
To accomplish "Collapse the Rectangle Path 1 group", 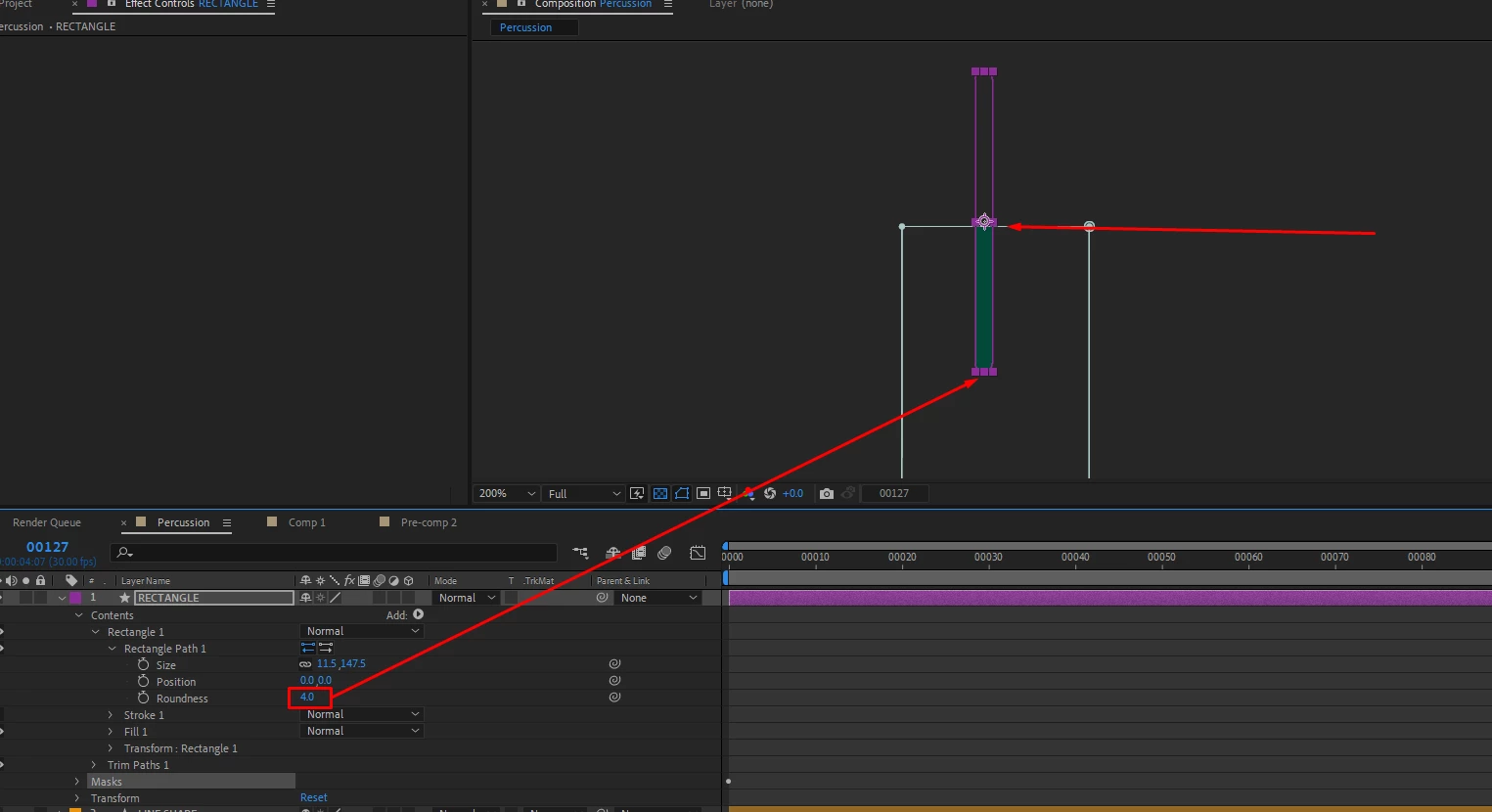I will (112, 649).
